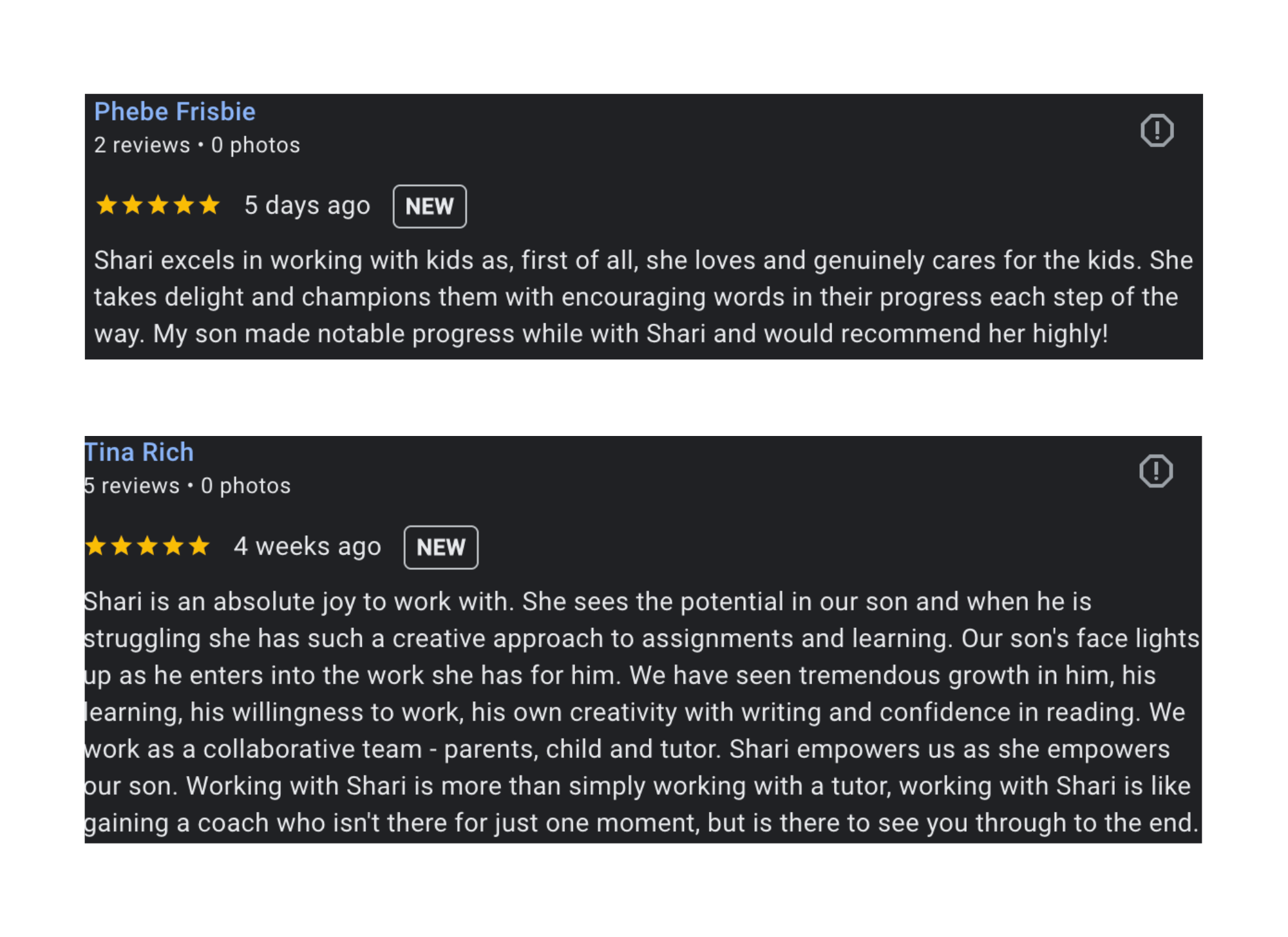The image size is (1288, 937).
Task: Click the "4 weeks ago" timestamp
Action: point(307,546)
